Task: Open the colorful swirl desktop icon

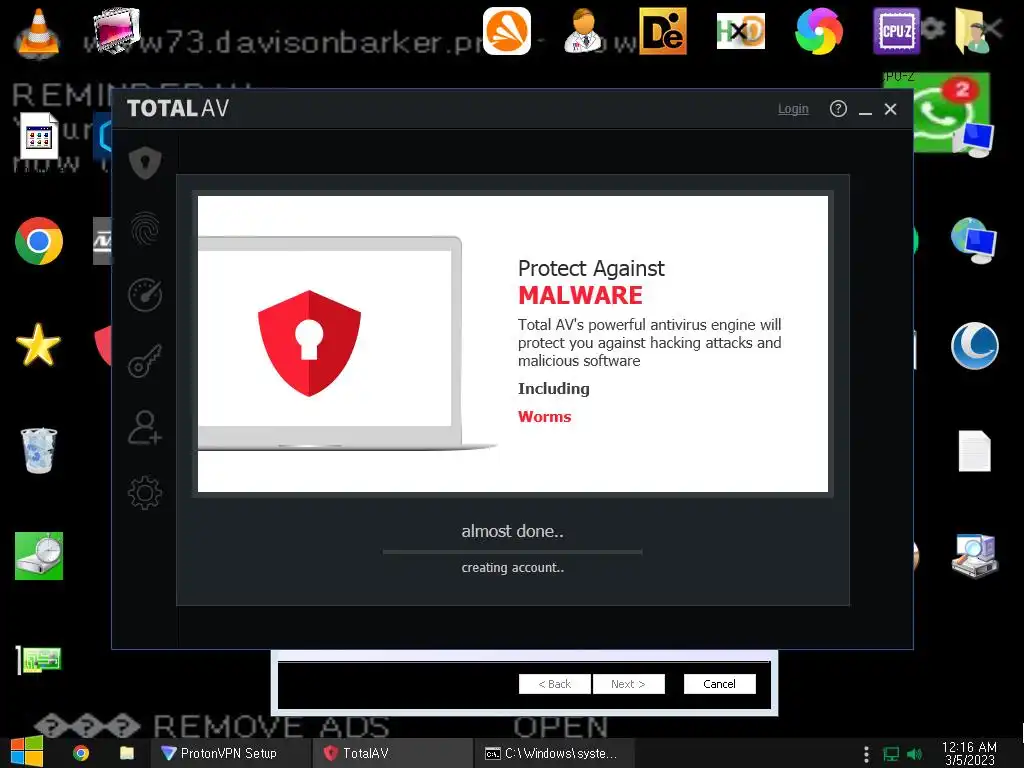Action: (x=819, y=31)
